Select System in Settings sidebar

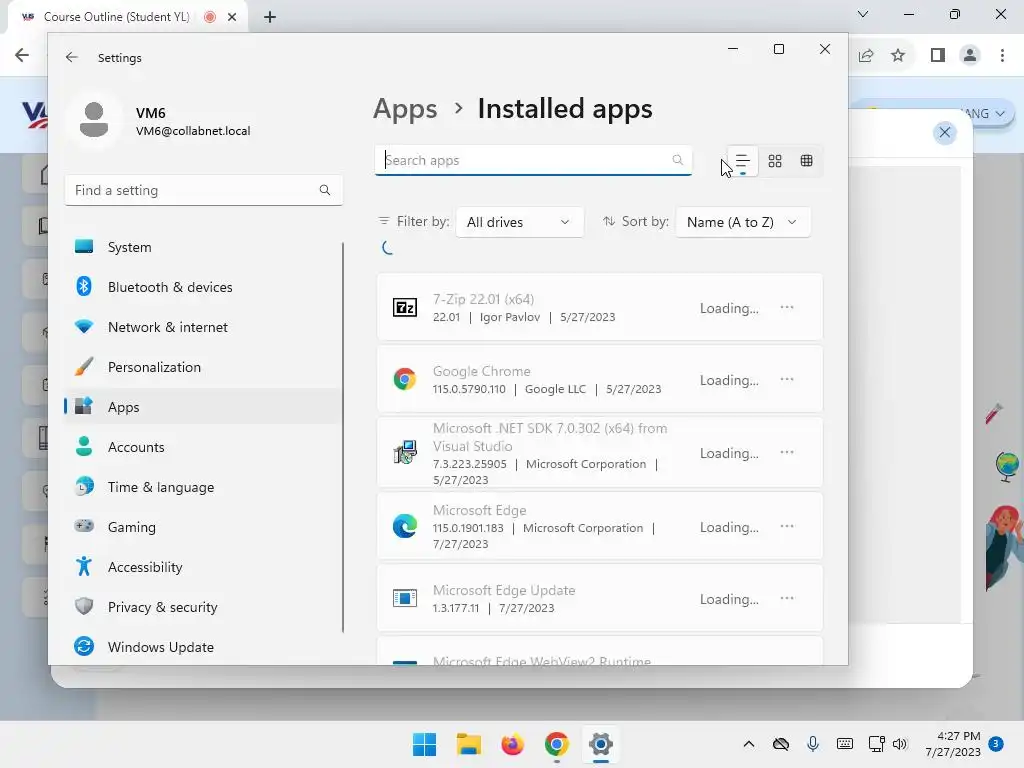203,247
